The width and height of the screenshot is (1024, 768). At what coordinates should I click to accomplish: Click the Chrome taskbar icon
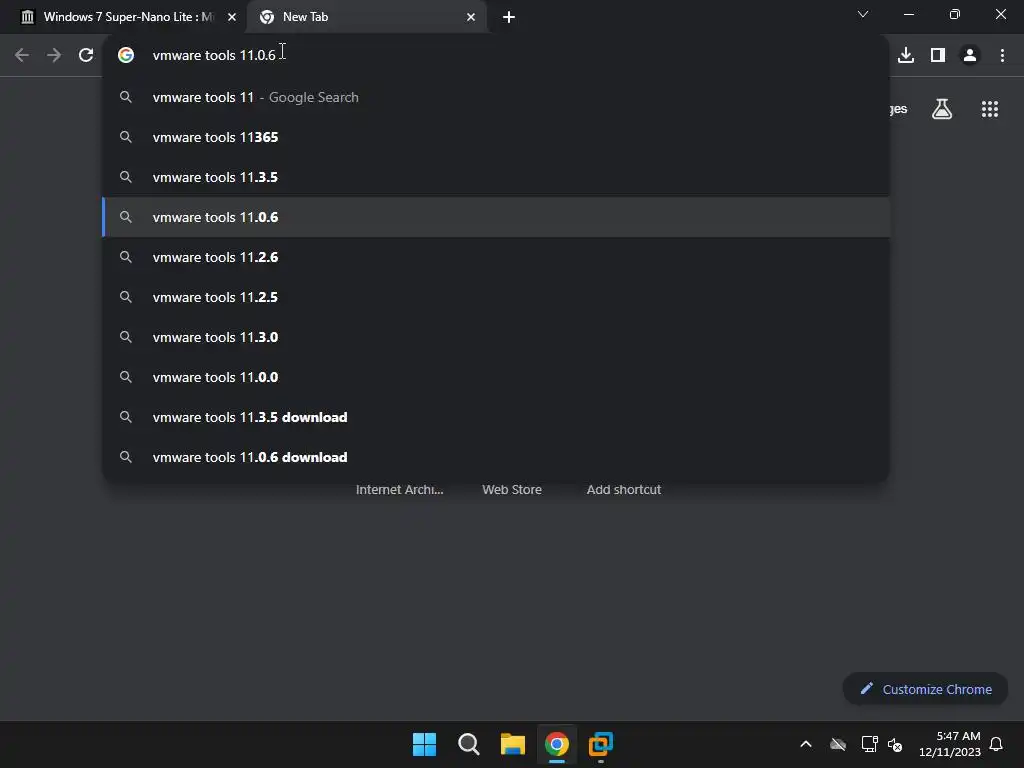[557, 744]
